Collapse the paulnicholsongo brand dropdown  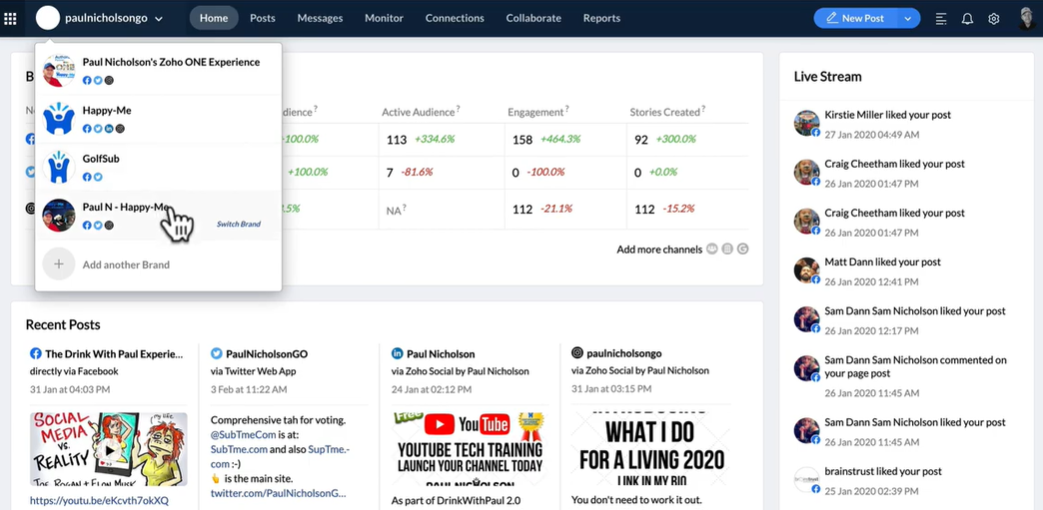159,19
